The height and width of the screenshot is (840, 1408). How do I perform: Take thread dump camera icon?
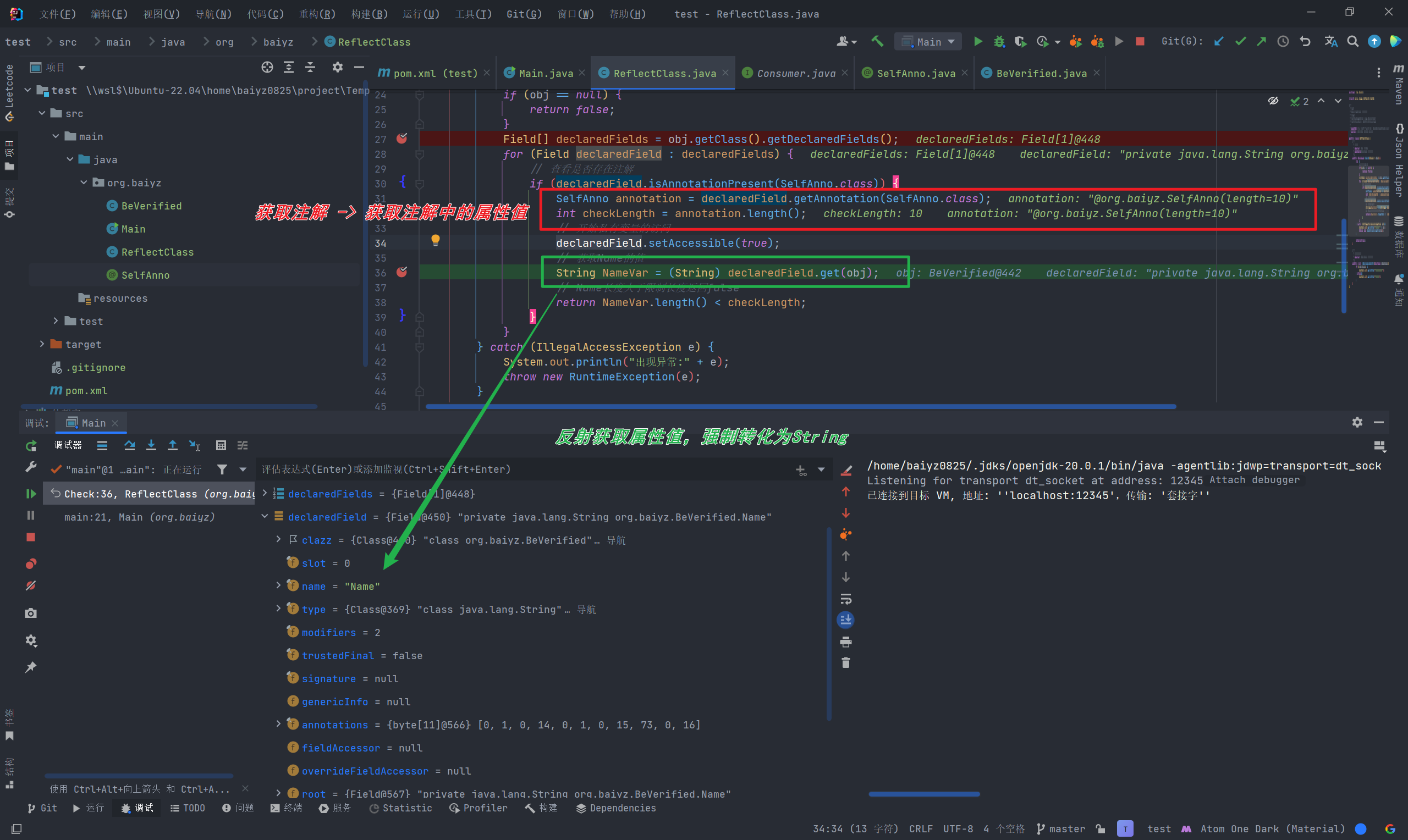coord(31,613)
